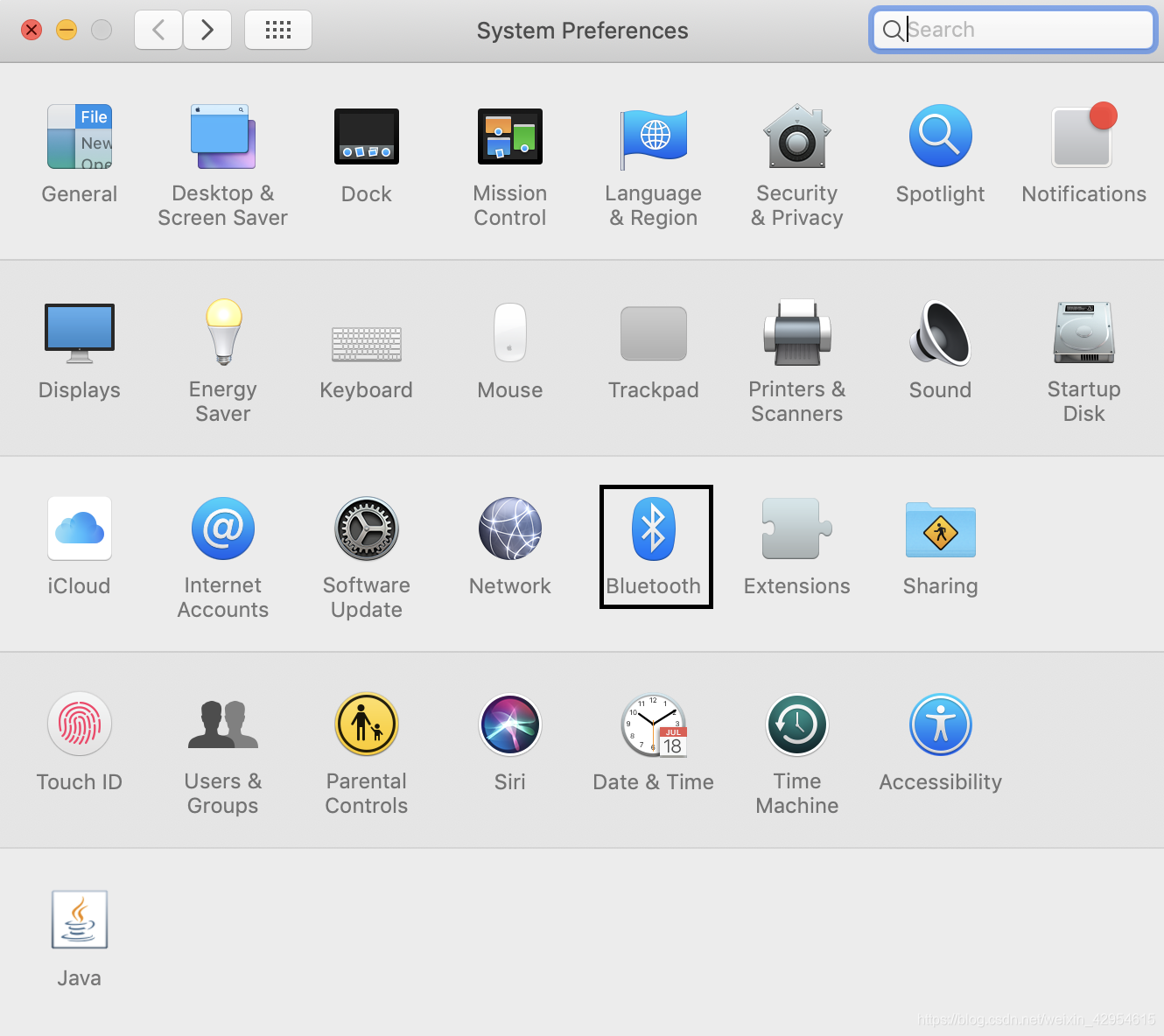Open Touch ID fingerprint icon
Viewport: 1164px width, 1036px height.
[80, 724]
